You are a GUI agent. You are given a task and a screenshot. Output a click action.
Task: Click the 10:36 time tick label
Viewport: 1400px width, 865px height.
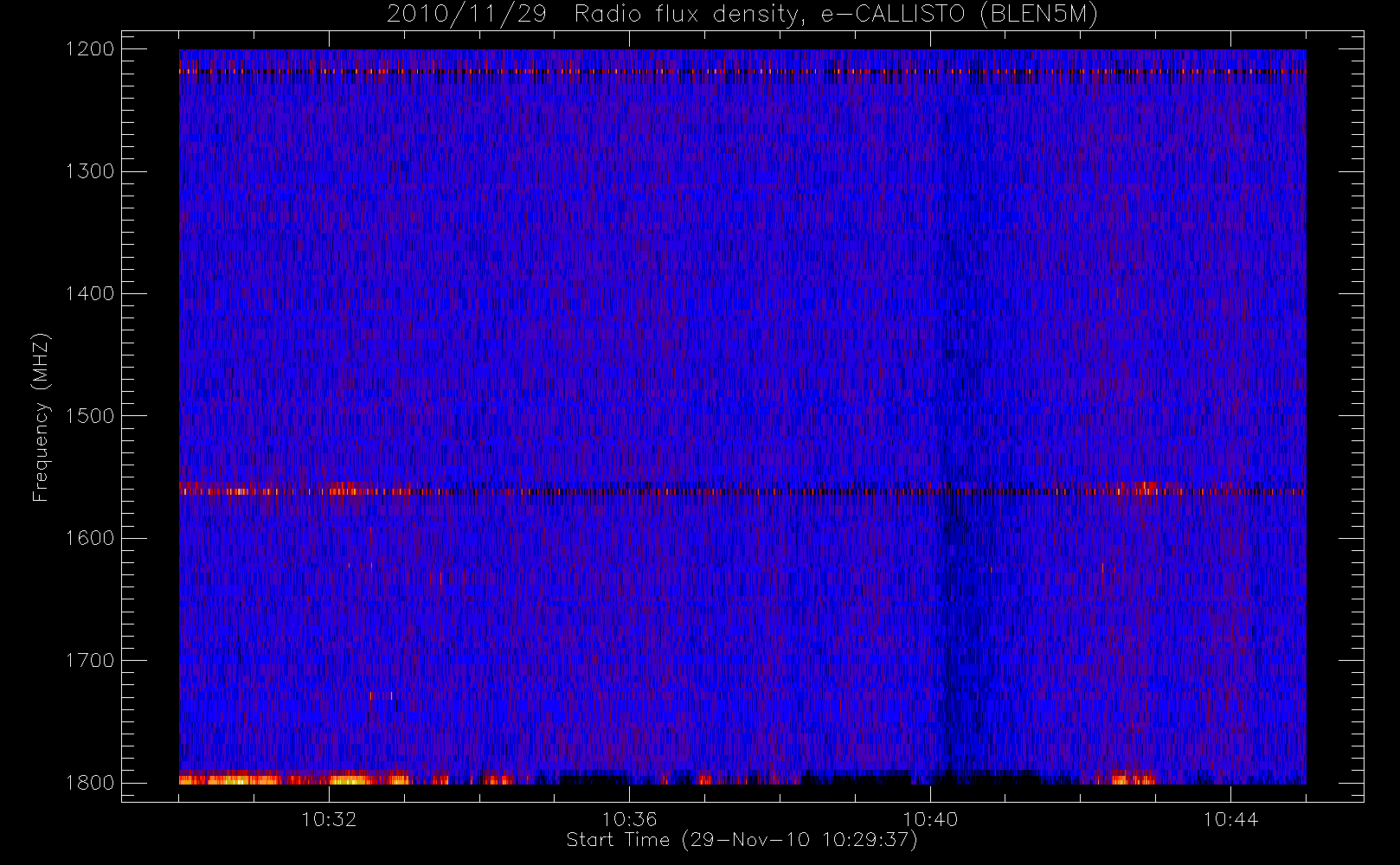pos(630,819)
